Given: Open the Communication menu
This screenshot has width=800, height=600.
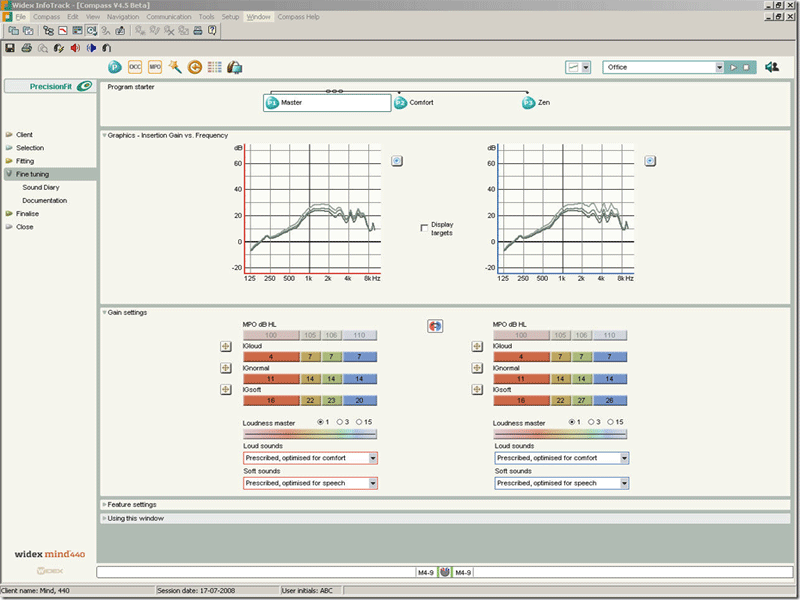Looking at the screenshot, I should coord(168,17).
